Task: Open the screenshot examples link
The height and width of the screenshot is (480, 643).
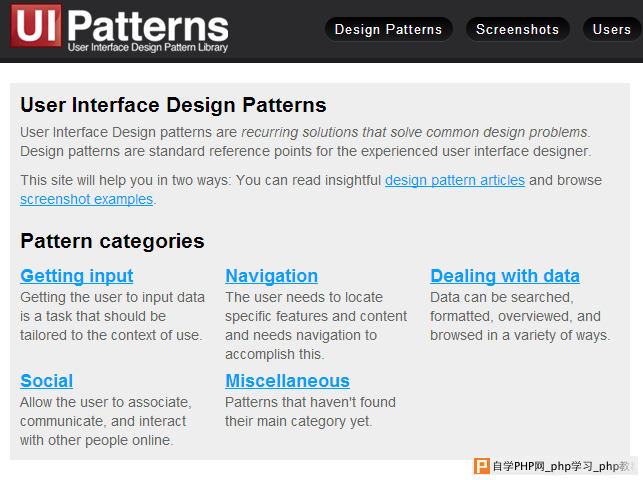Action: coord(87,199)
